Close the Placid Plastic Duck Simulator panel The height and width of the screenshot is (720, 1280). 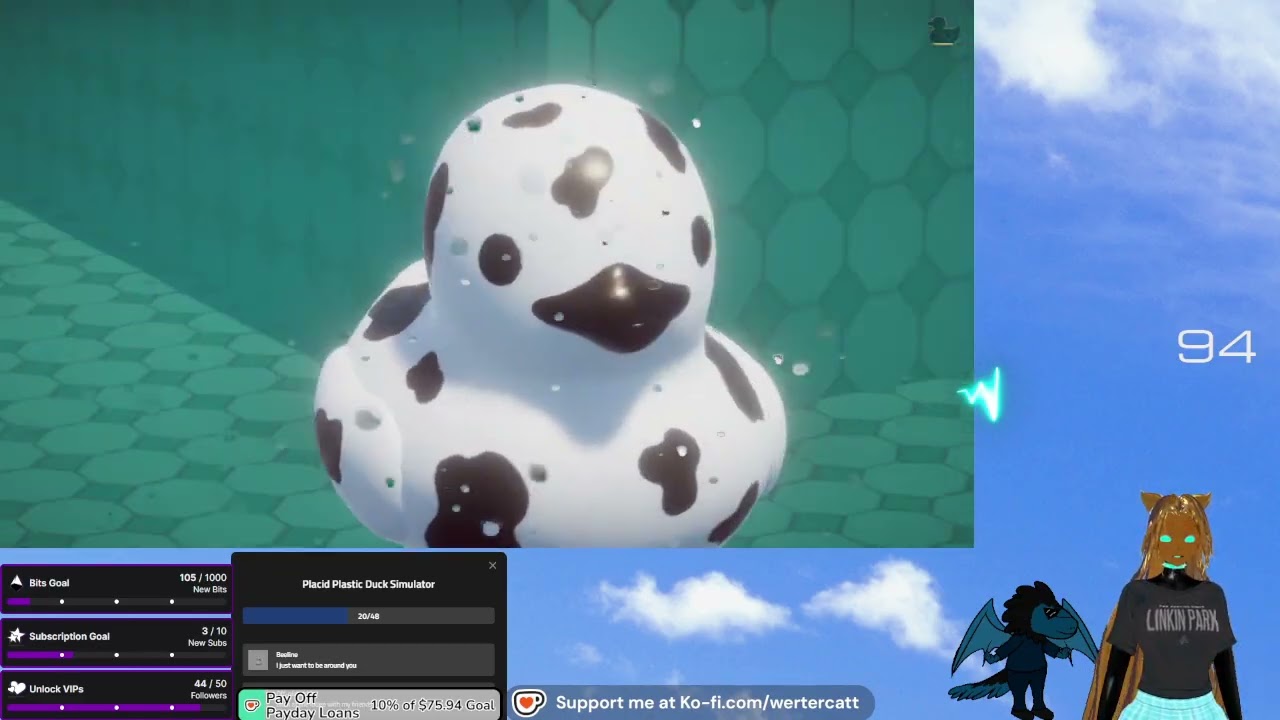pos(492,566)
